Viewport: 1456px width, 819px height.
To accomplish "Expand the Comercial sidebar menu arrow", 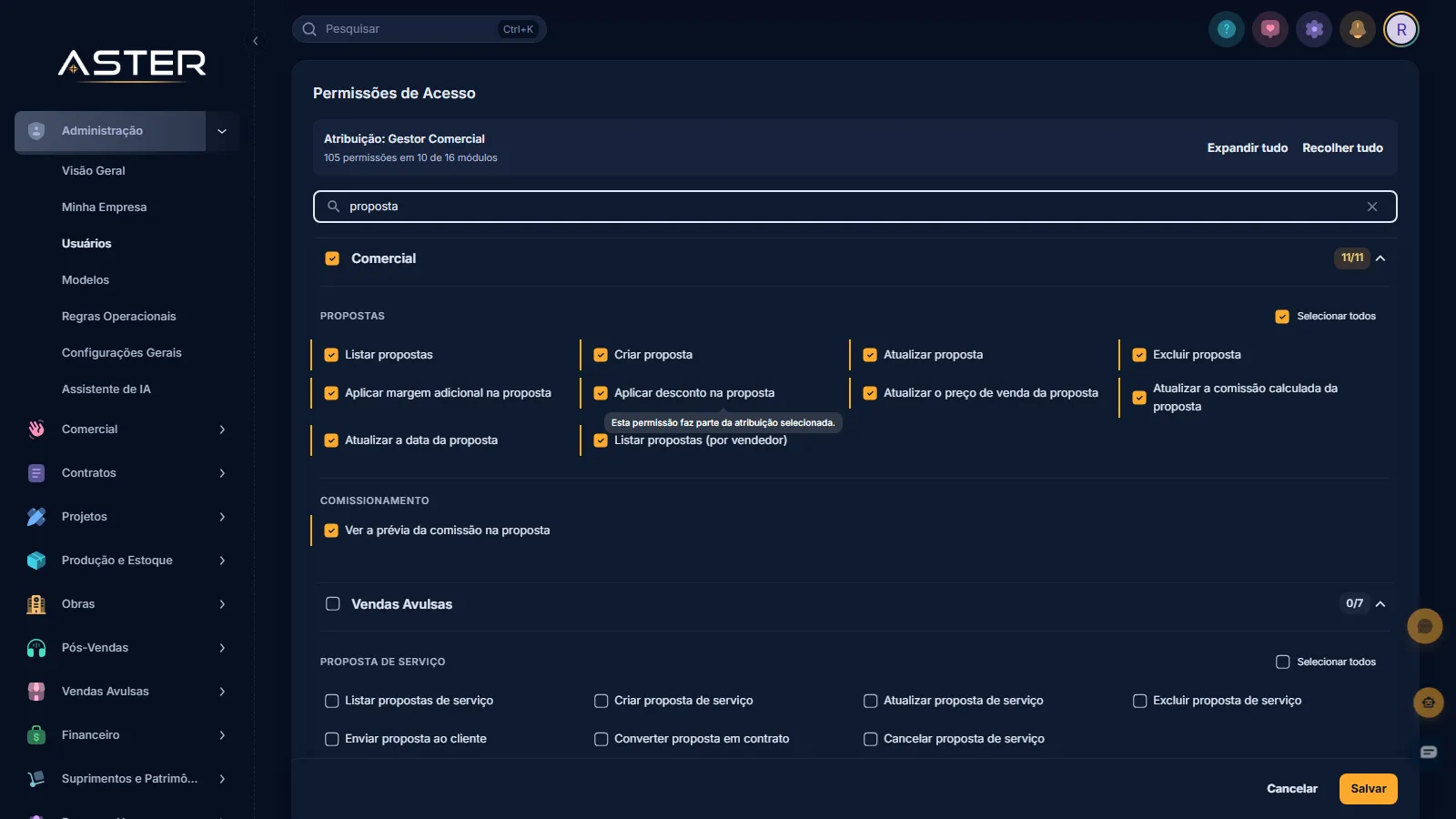I will point(222,430).
